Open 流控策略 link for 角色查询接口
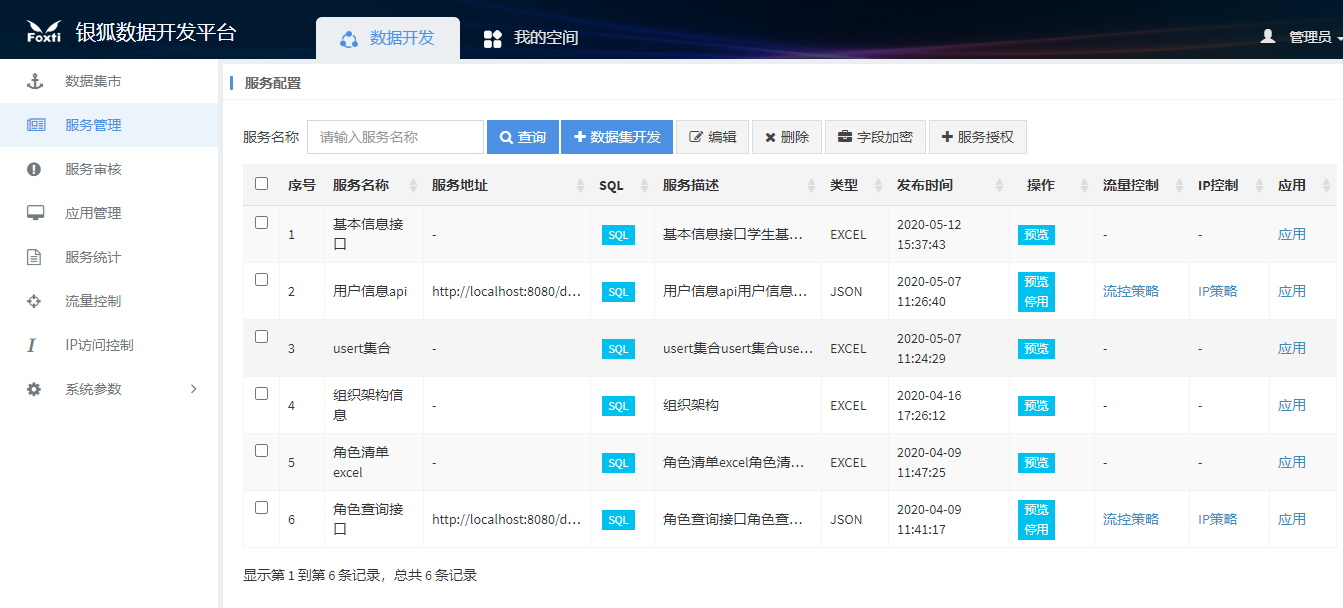 1131,520
